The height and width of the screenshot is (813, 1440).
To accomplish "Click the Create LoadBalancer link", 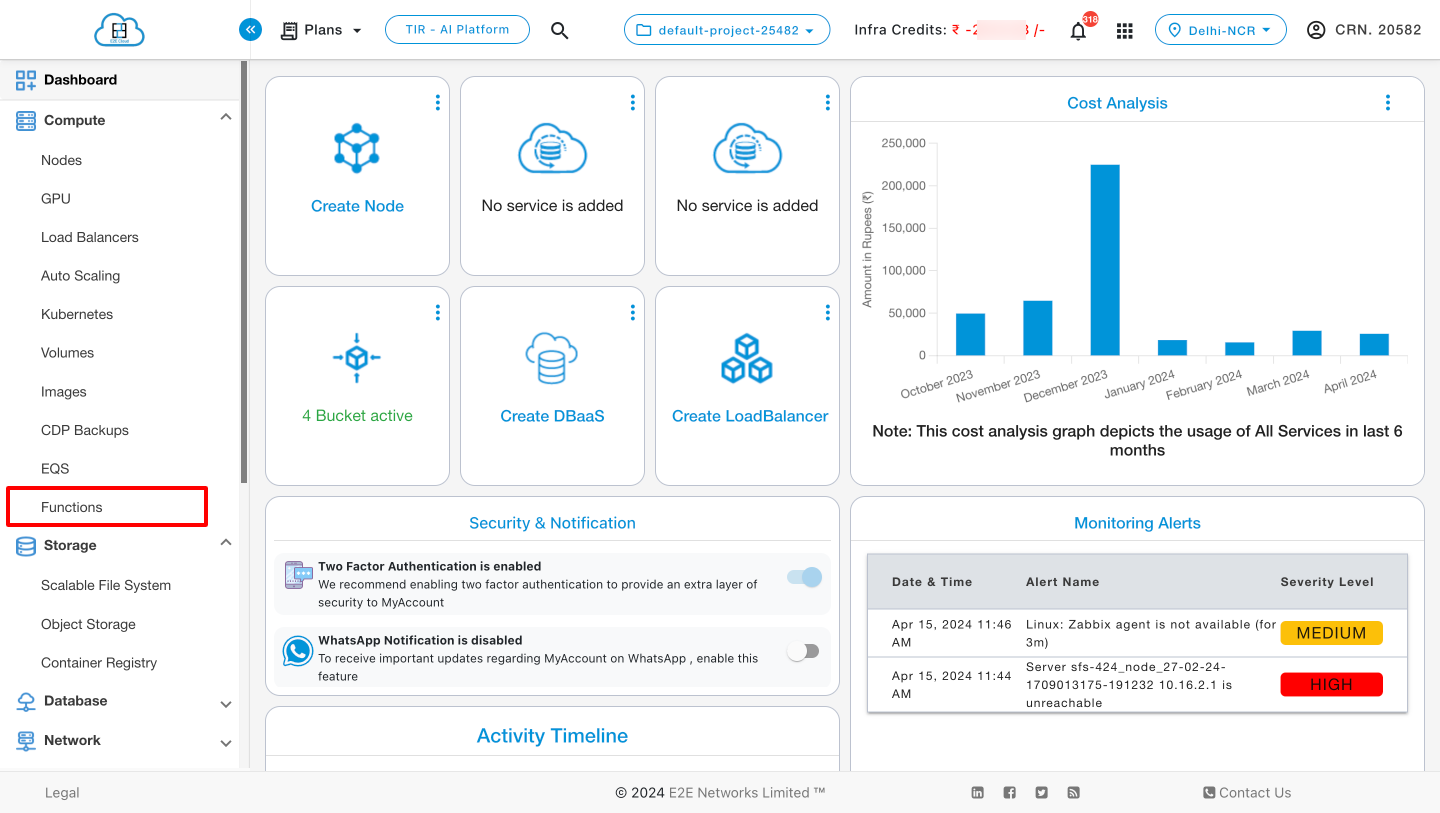I will click(x=750, y=416).
